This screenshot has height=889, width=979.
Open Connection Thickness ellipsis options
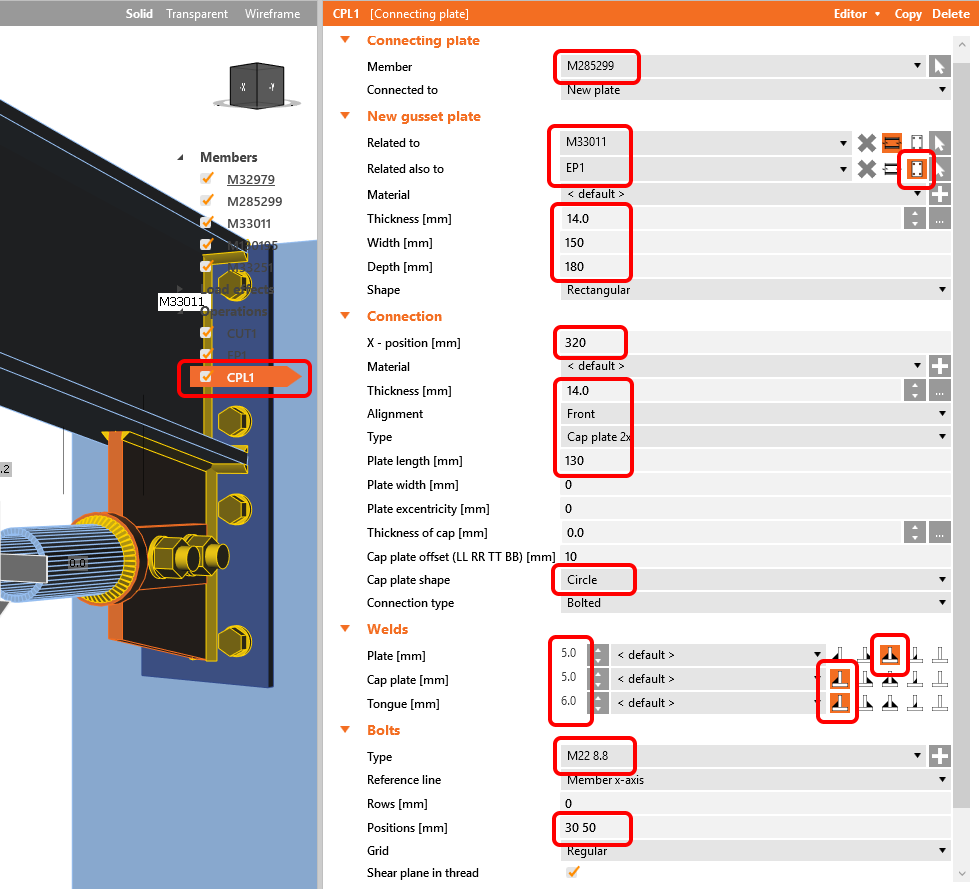point(940,391)
